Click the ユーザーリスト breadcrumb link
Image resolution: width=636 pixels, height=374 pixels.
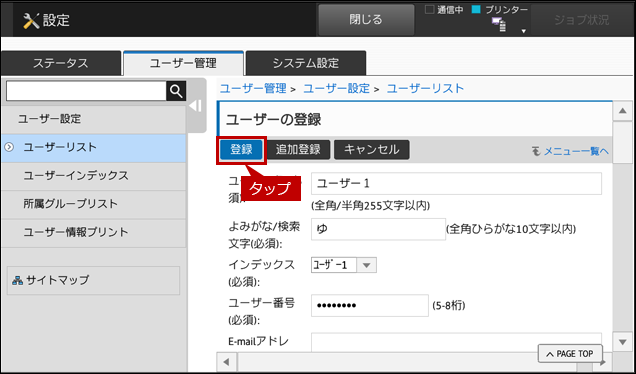(x=425, y=88)
